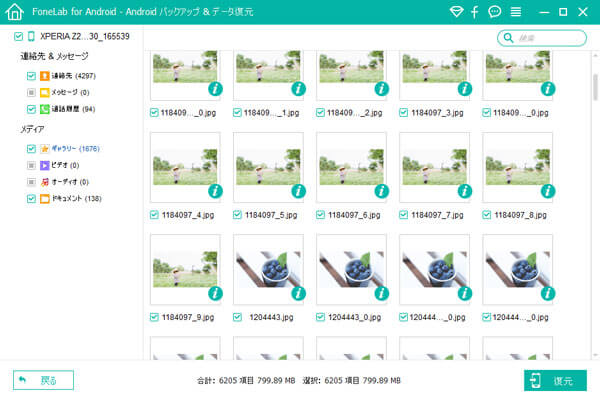This screenshot has width=600, height=399.
Task: Click the call history phone icon
Action: (45, 109)
